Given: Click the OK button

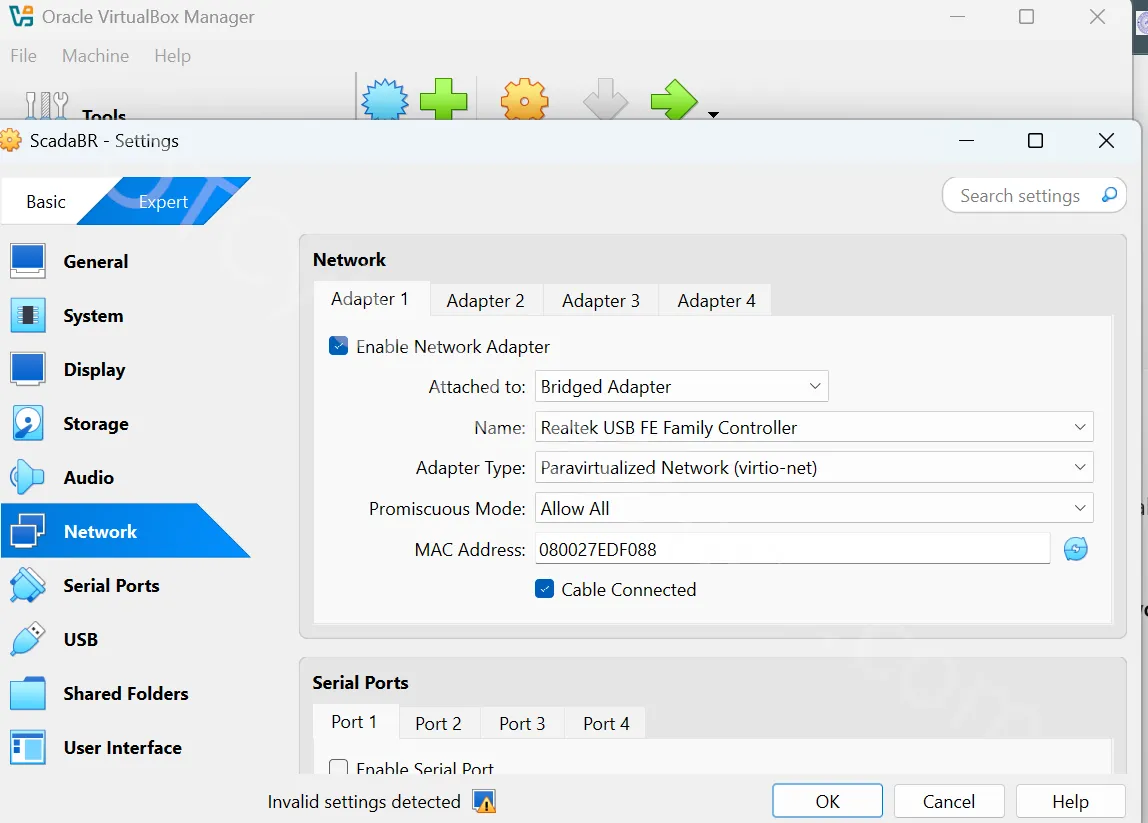Looking at the screenshot, I should (827, 801).
